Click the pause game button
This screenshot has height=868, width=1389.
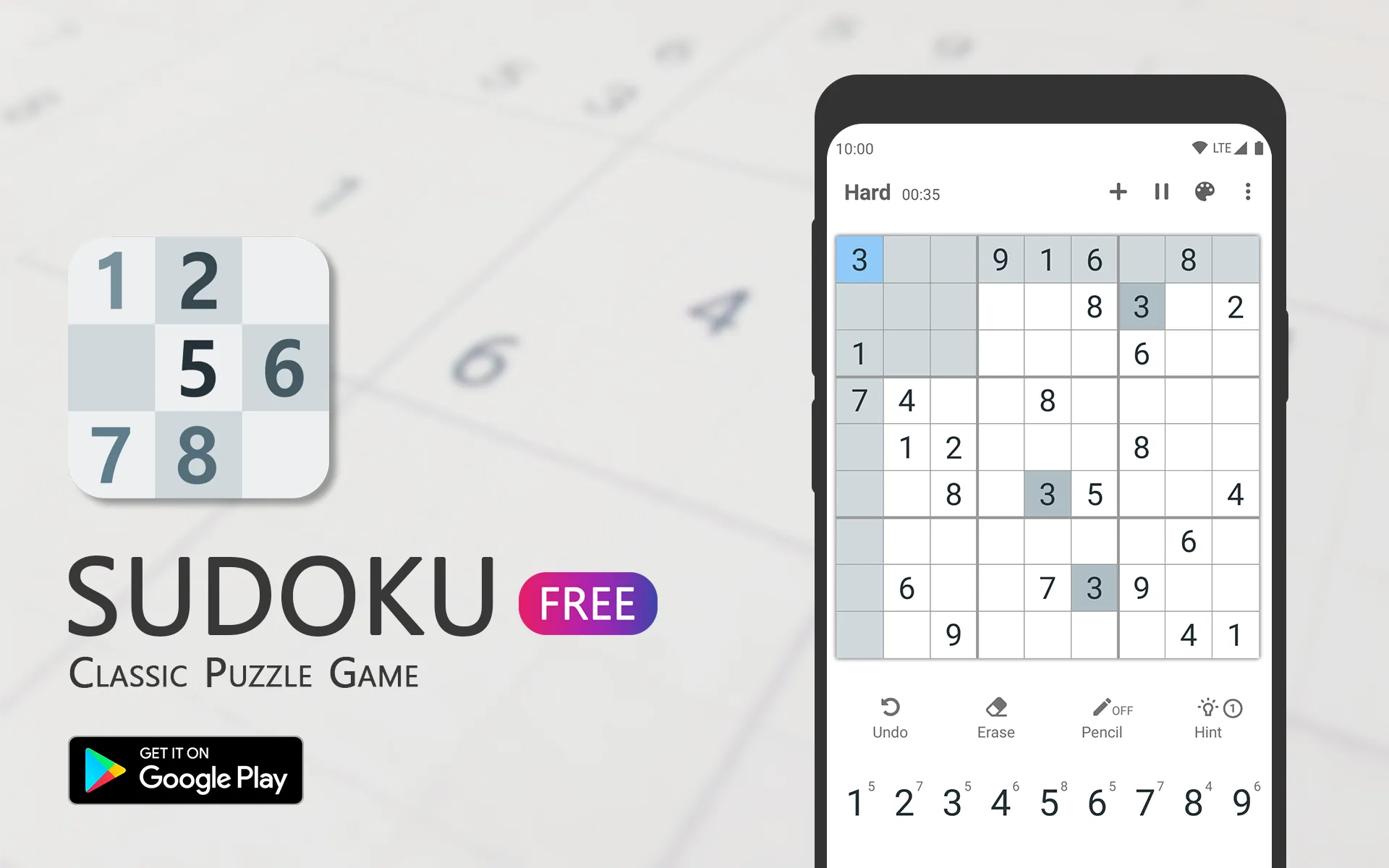pyautogui.click(x=1158, y=192)
